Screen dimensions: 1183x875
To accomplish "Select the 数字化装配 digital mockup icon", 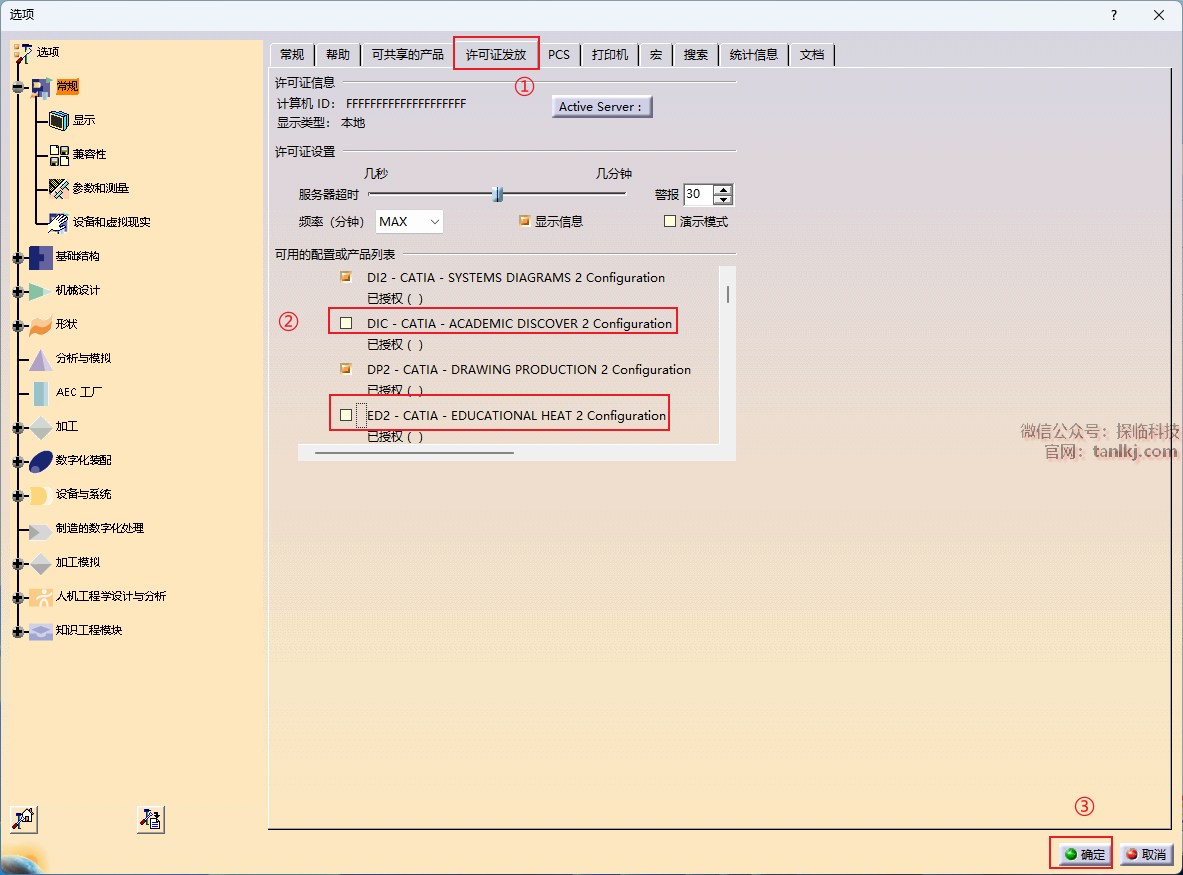I will 40,461.
